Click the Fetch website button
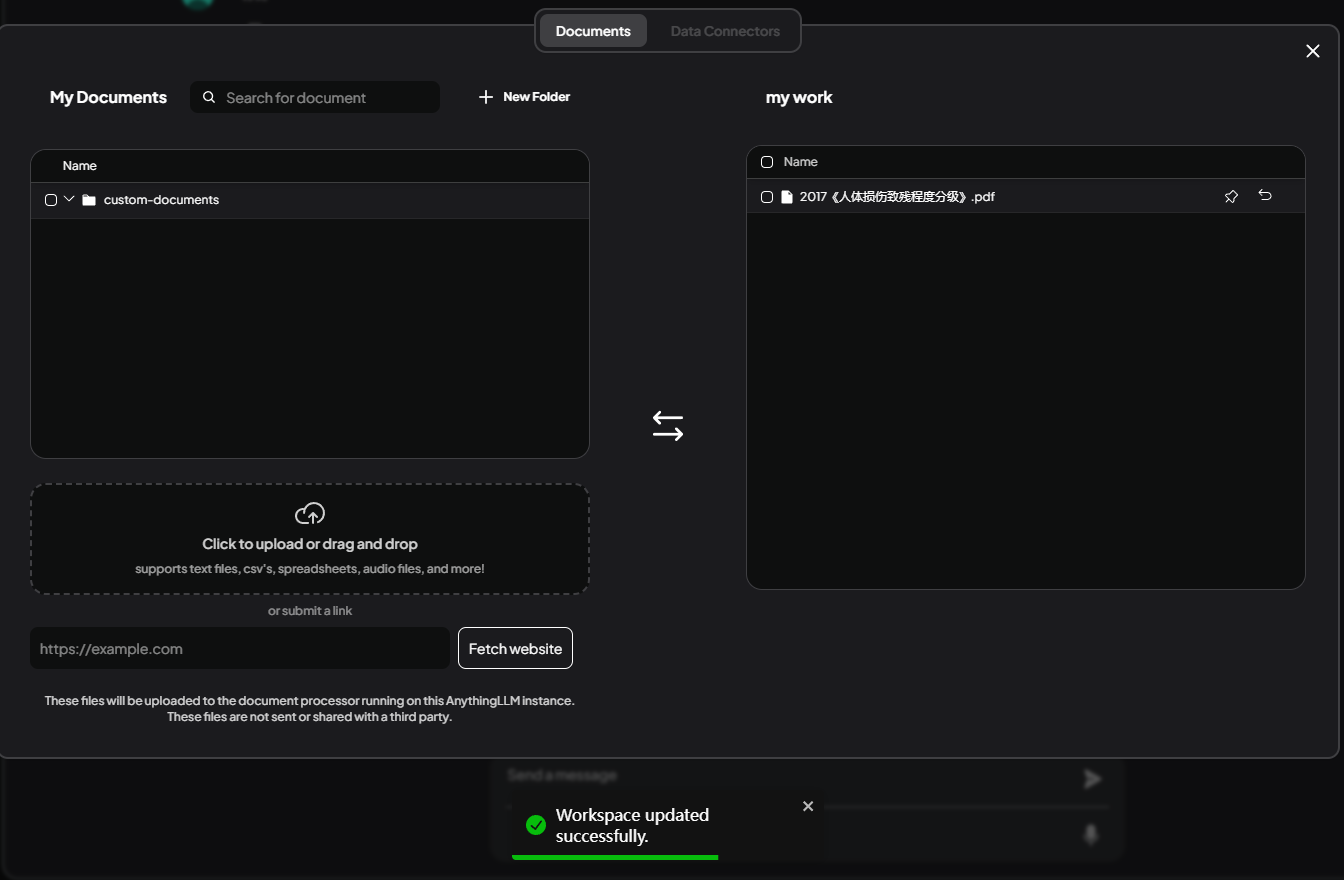Viewport: 1344px width, 880px height. pos(515,648)
